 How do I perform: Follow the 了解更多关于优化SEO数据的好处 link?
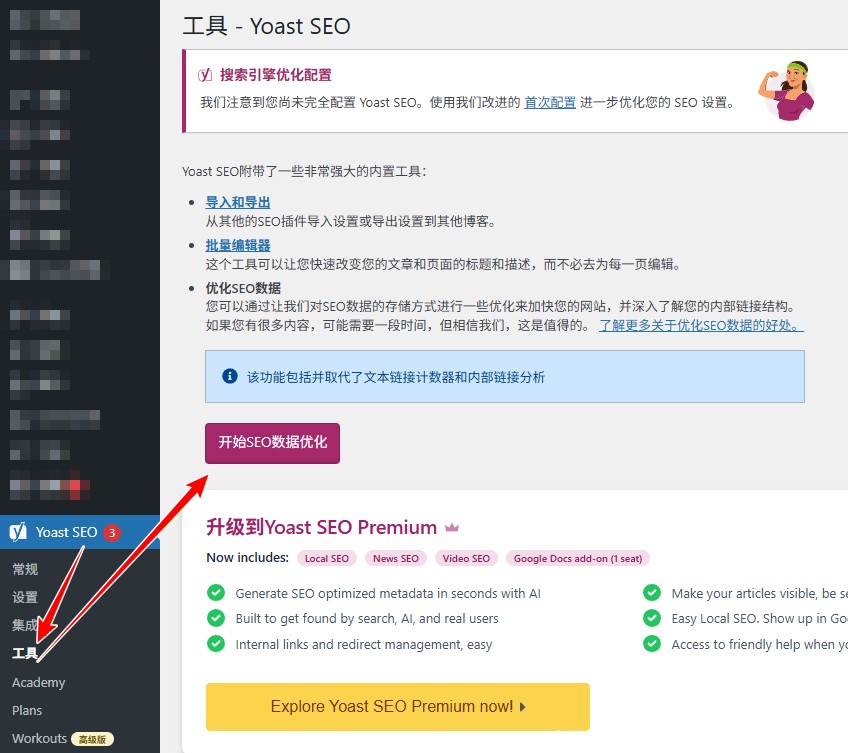[x=701, y=325]
